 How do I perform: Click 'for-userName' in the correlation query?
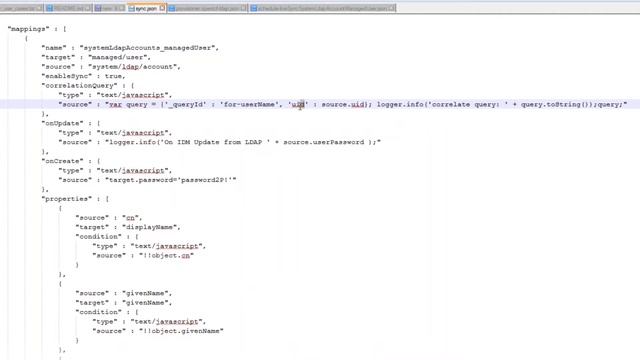click(249, 104)
